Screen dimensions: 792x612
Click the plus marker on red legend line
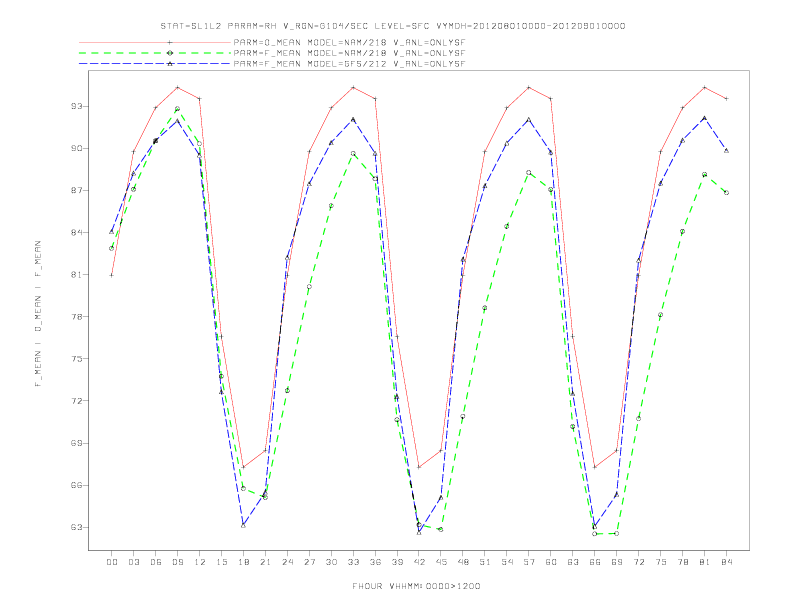click(170, 42)
